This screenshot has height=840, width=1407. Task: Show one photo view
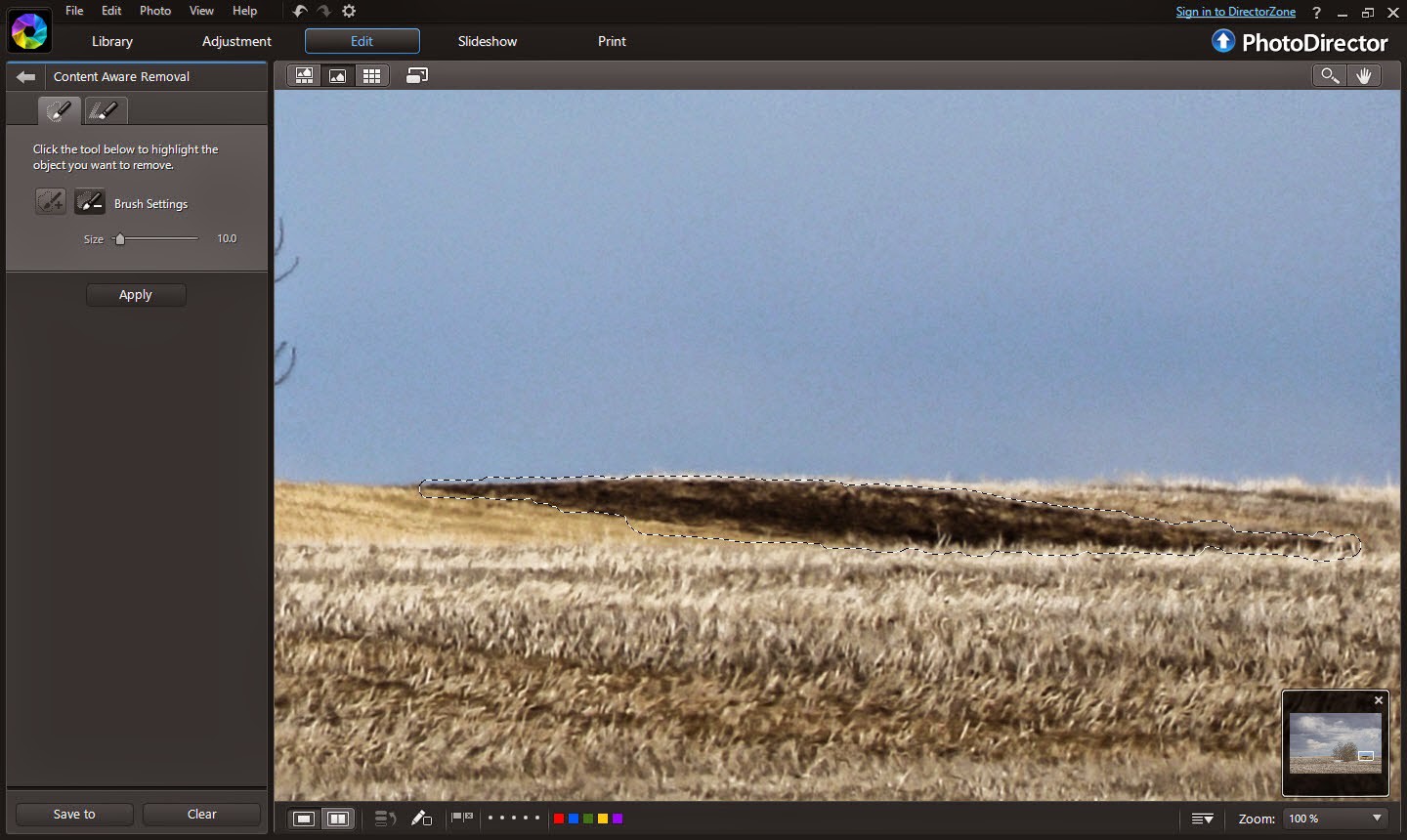coord(304,819)
